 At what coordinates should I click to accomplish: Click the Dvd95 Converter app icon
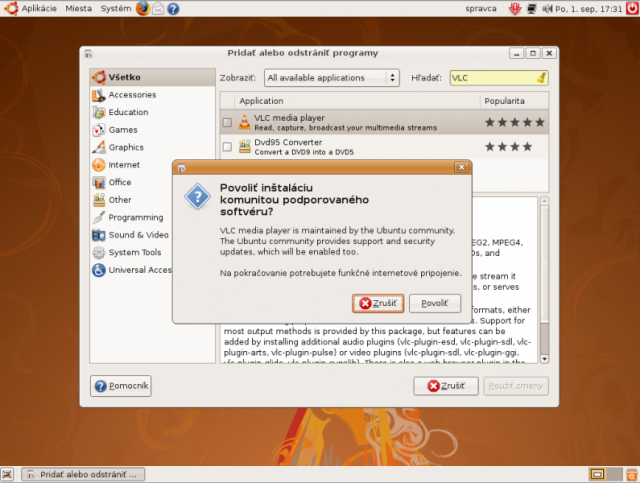[x=244, y=146]
